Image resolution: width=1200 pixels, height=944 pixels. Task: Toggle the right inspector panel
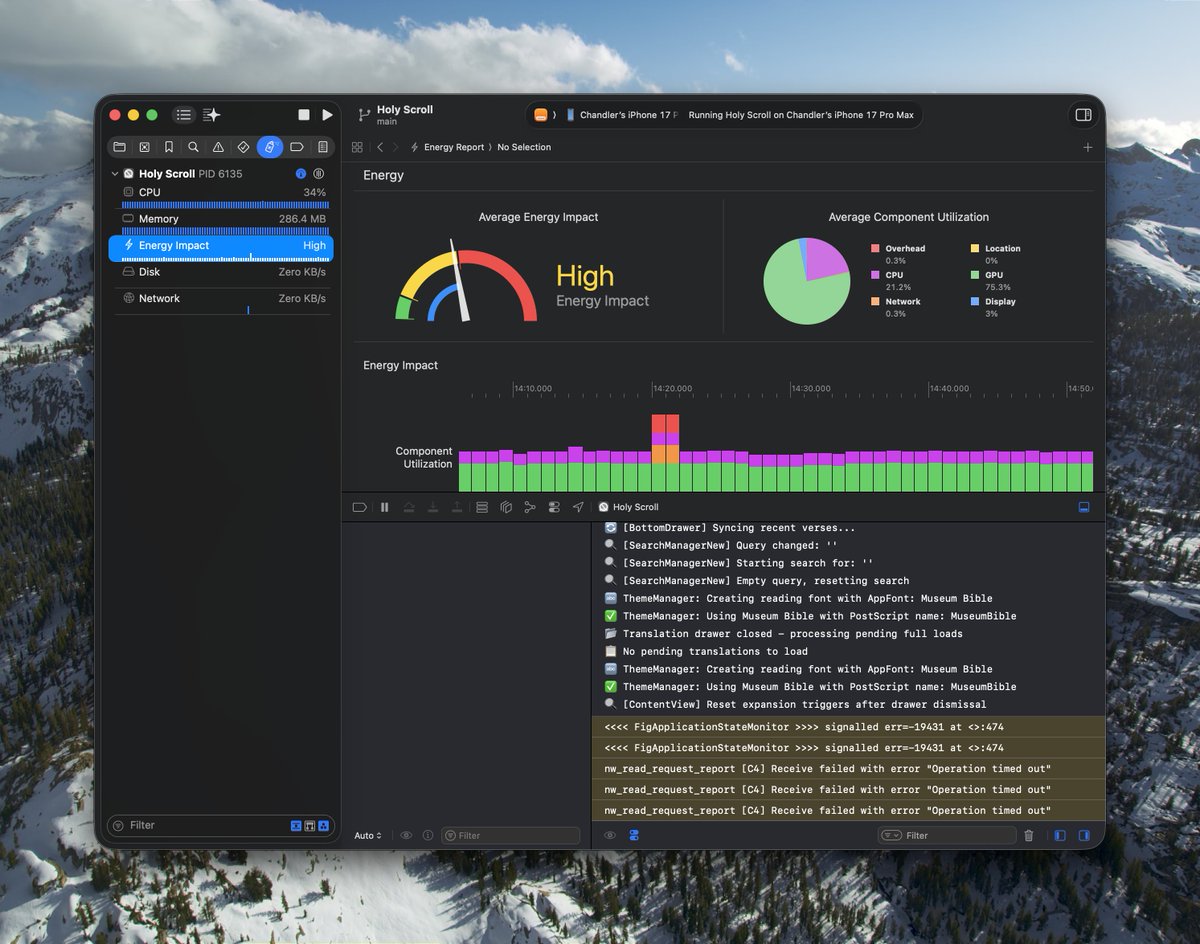coord(1083,115)
